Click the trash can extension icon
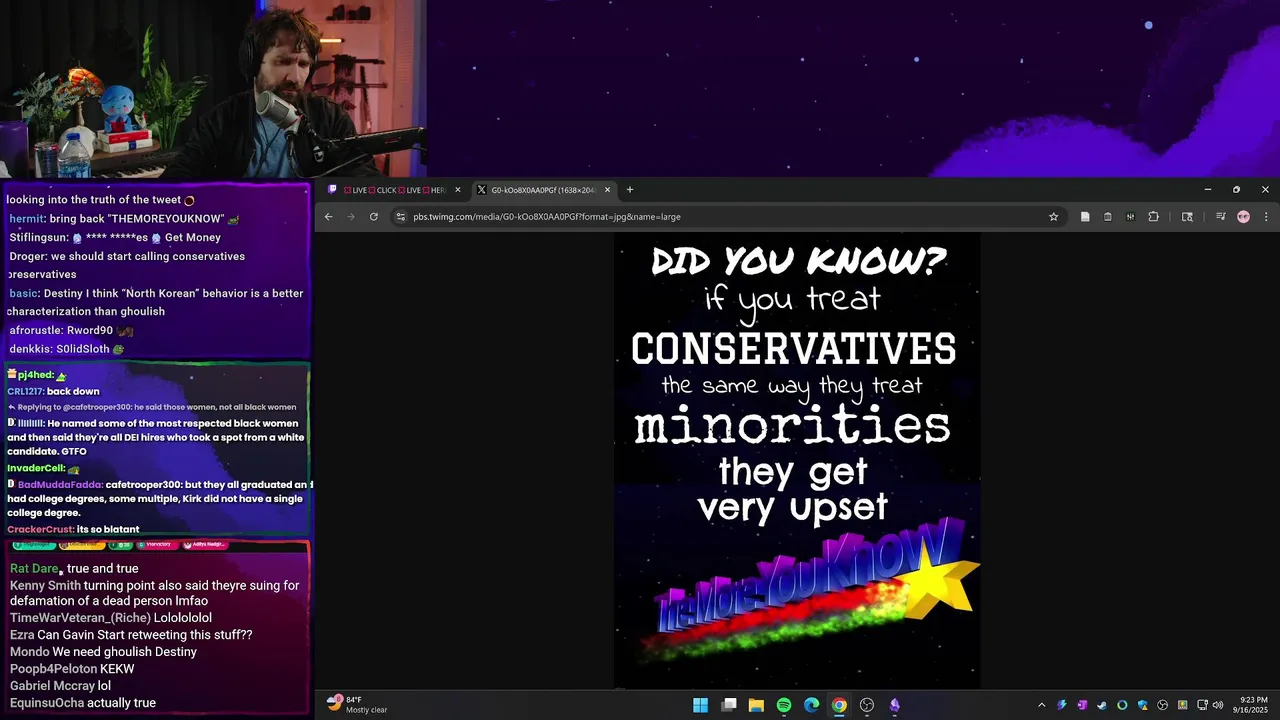The width and height of the screenshot is (1280, 720). point(1108,217)
